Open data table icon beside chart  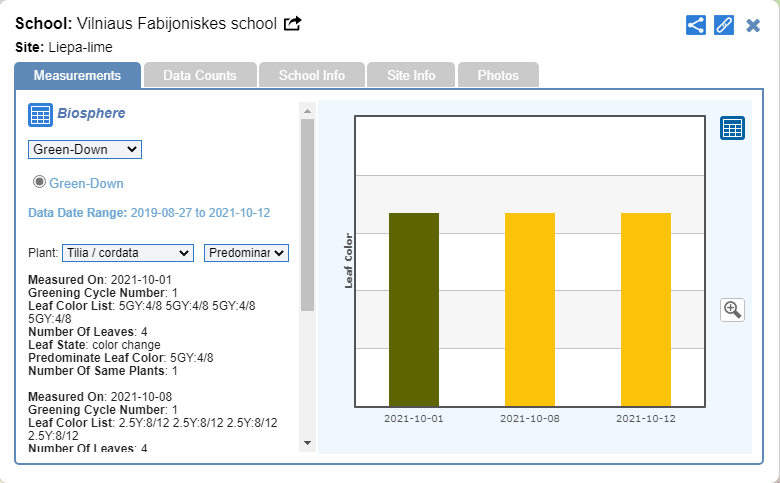coord(732,128)
